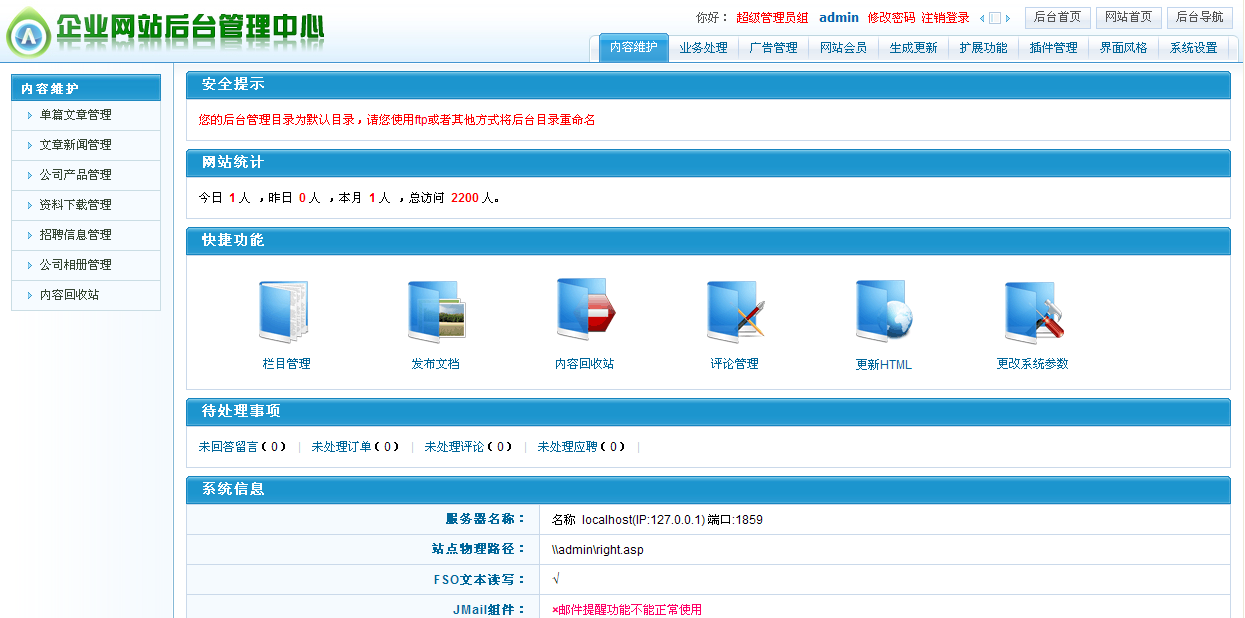
Task: Click the 注销登录 link
Action: [945, 18]
